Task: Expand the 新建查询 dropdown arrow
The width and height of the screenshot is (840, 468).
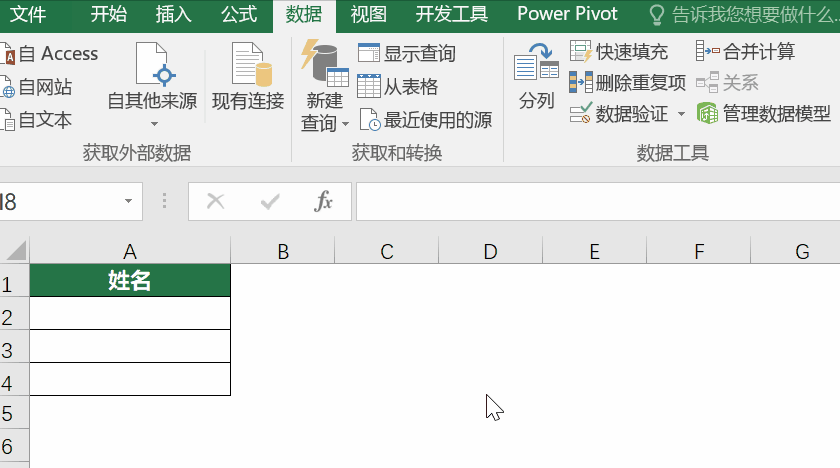Action: (346, 124)
